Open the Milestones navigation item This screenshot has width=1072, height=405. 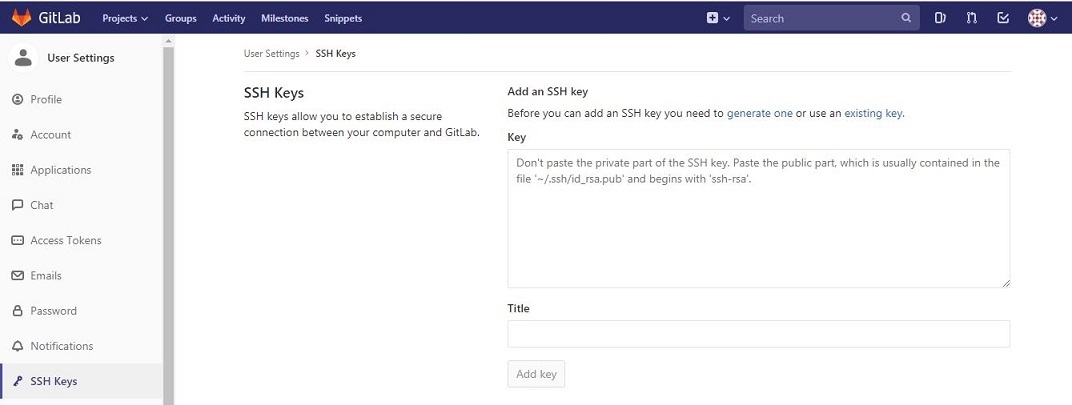tap(284, 18)
